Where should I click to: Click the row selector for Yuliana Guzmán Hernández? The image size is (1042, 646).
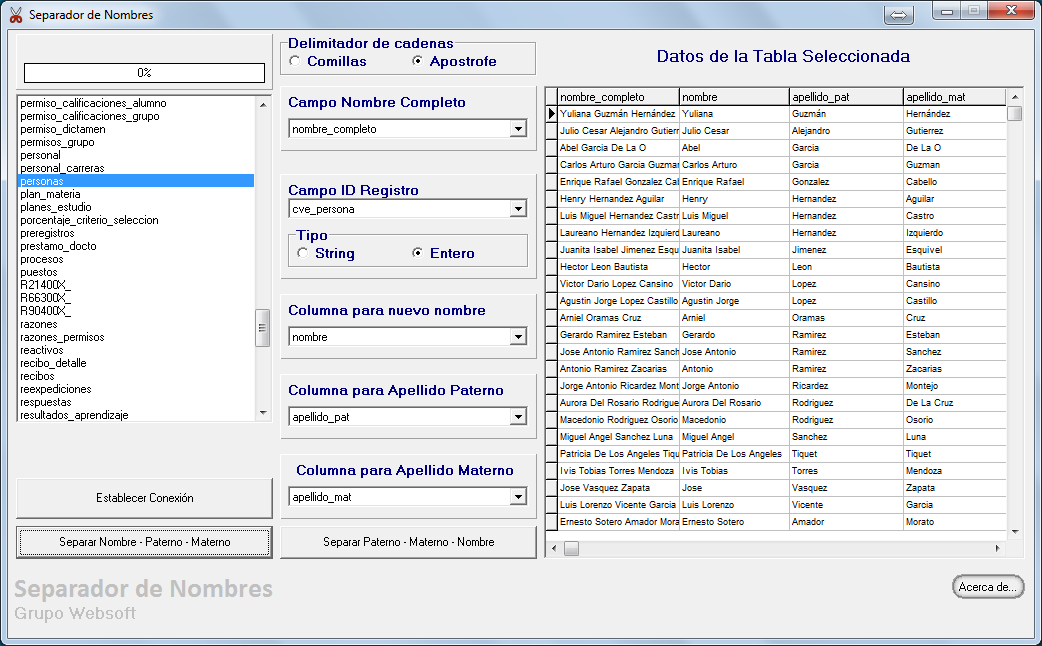click(x=552, y=114)
